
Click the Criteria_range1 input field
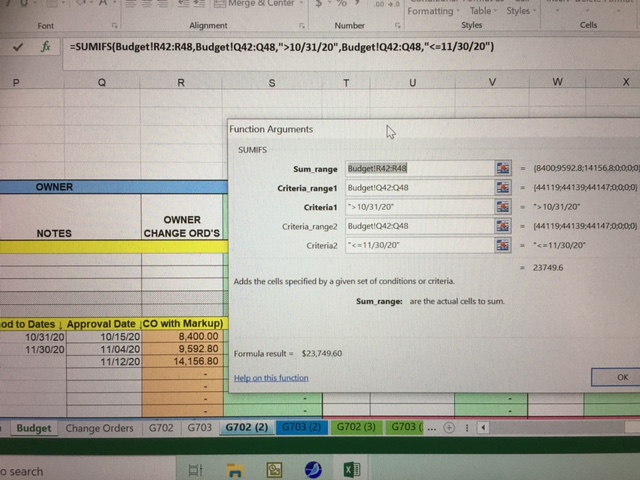420,187
